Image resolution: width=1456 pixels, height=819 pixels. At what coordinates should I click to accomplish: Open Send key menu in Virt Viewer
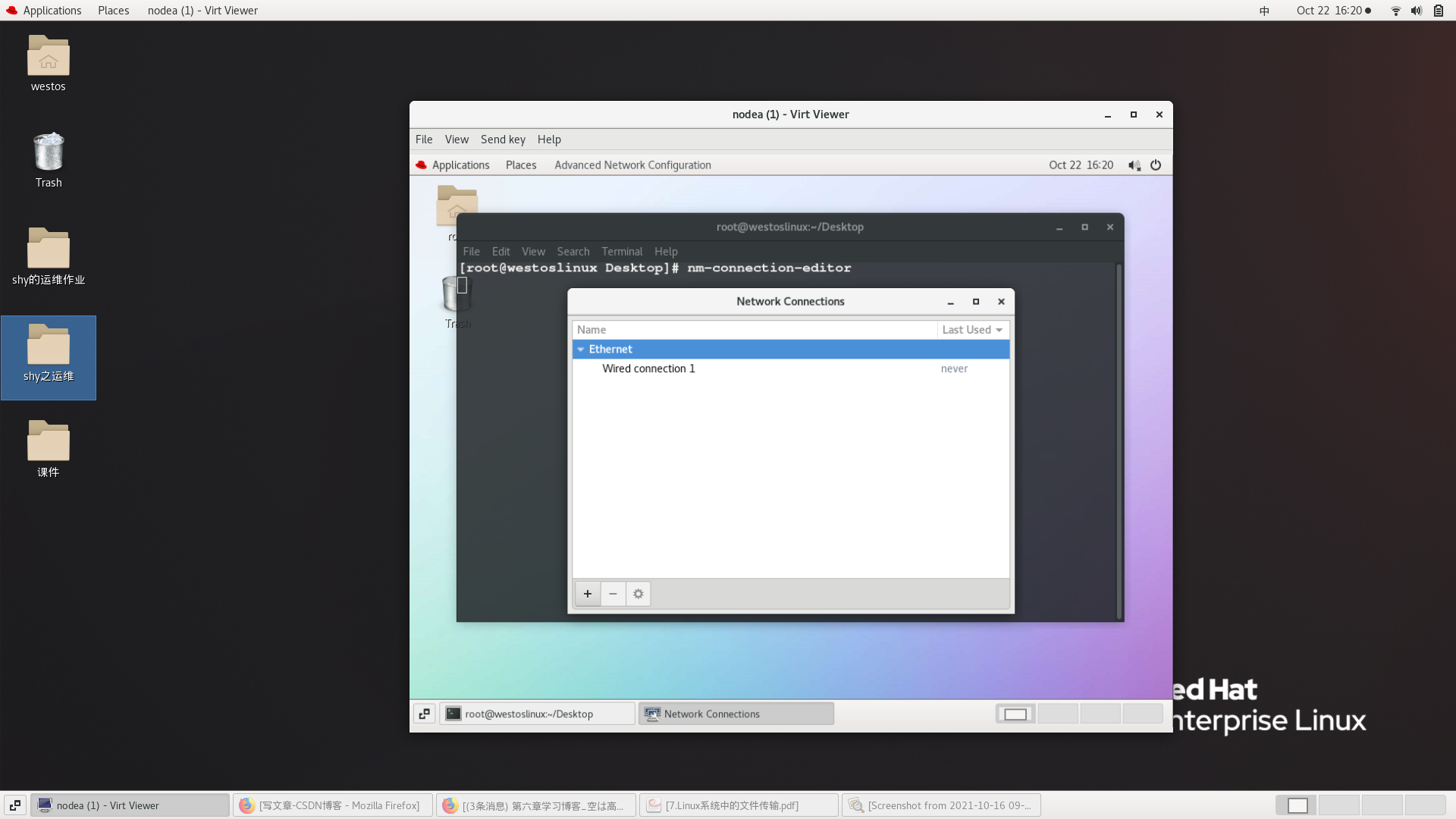pos(503,140)
